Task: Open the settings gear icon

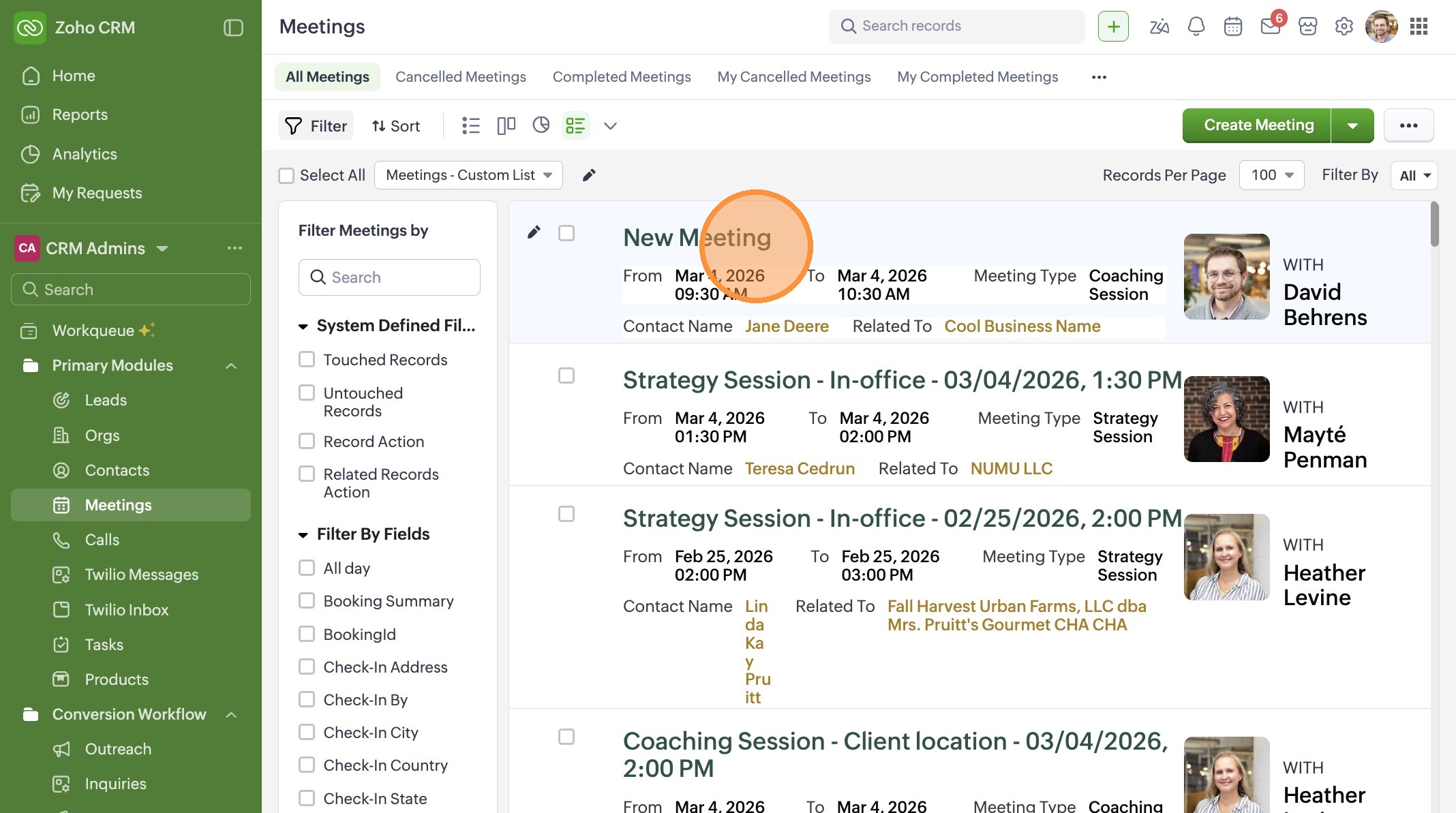Action: click(1344, 27)
